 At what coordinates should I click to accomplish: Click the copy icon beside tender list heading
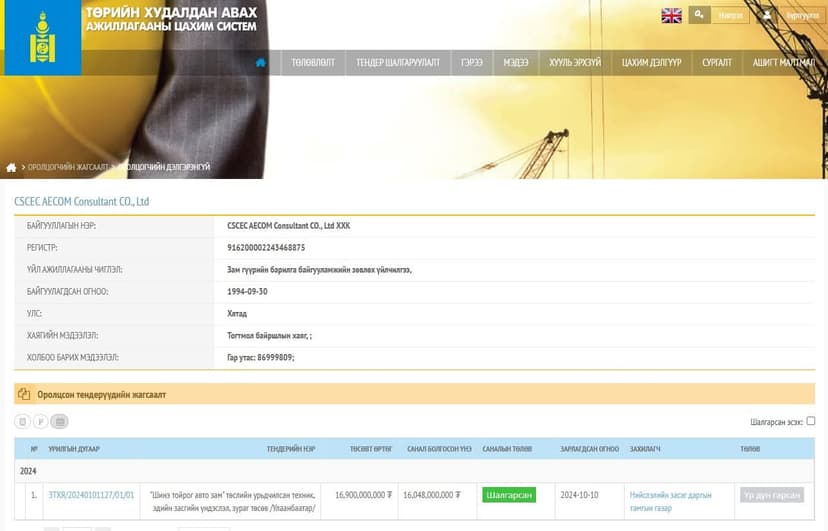24,394
